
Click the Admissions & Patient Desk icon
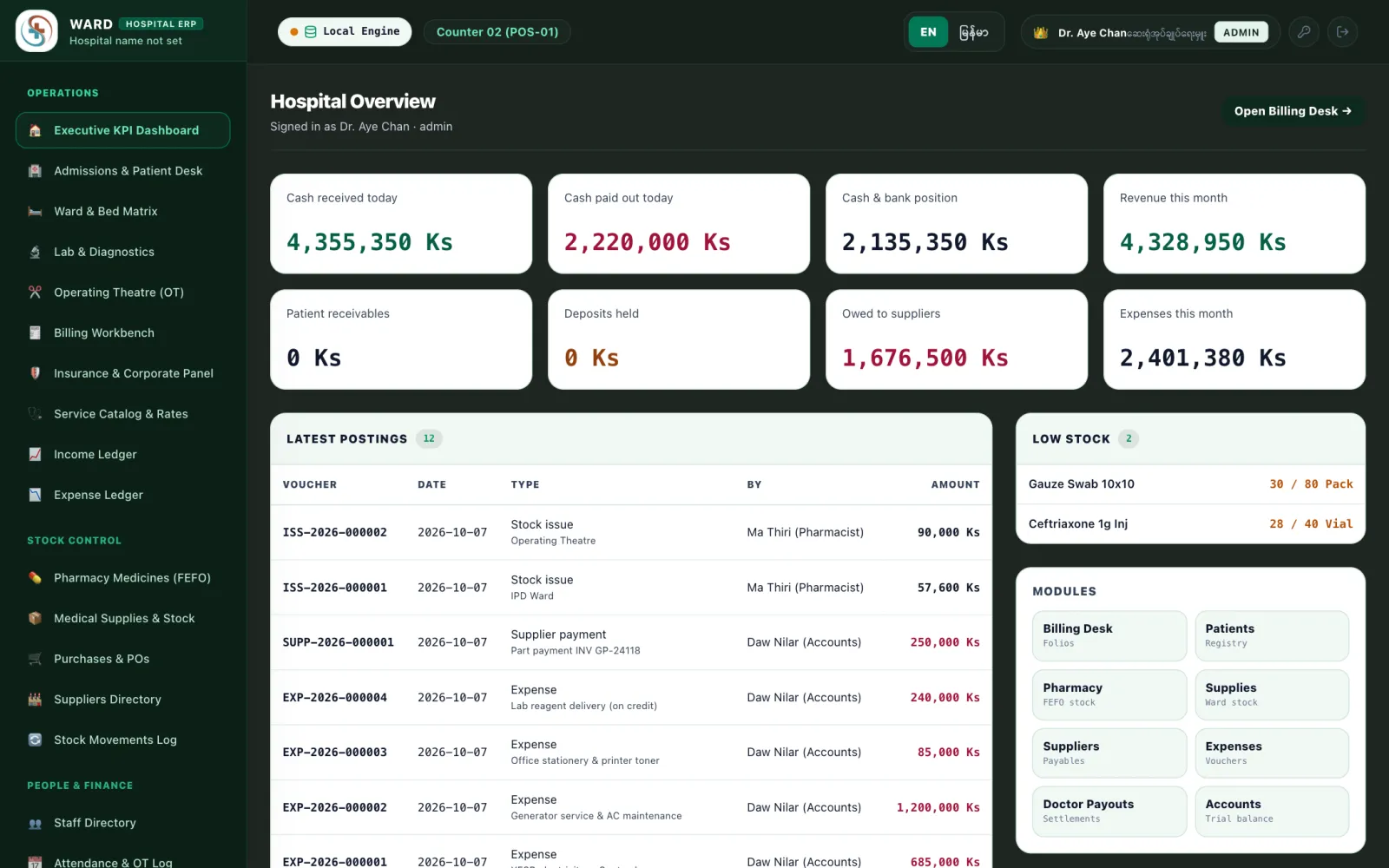[35, 171]
